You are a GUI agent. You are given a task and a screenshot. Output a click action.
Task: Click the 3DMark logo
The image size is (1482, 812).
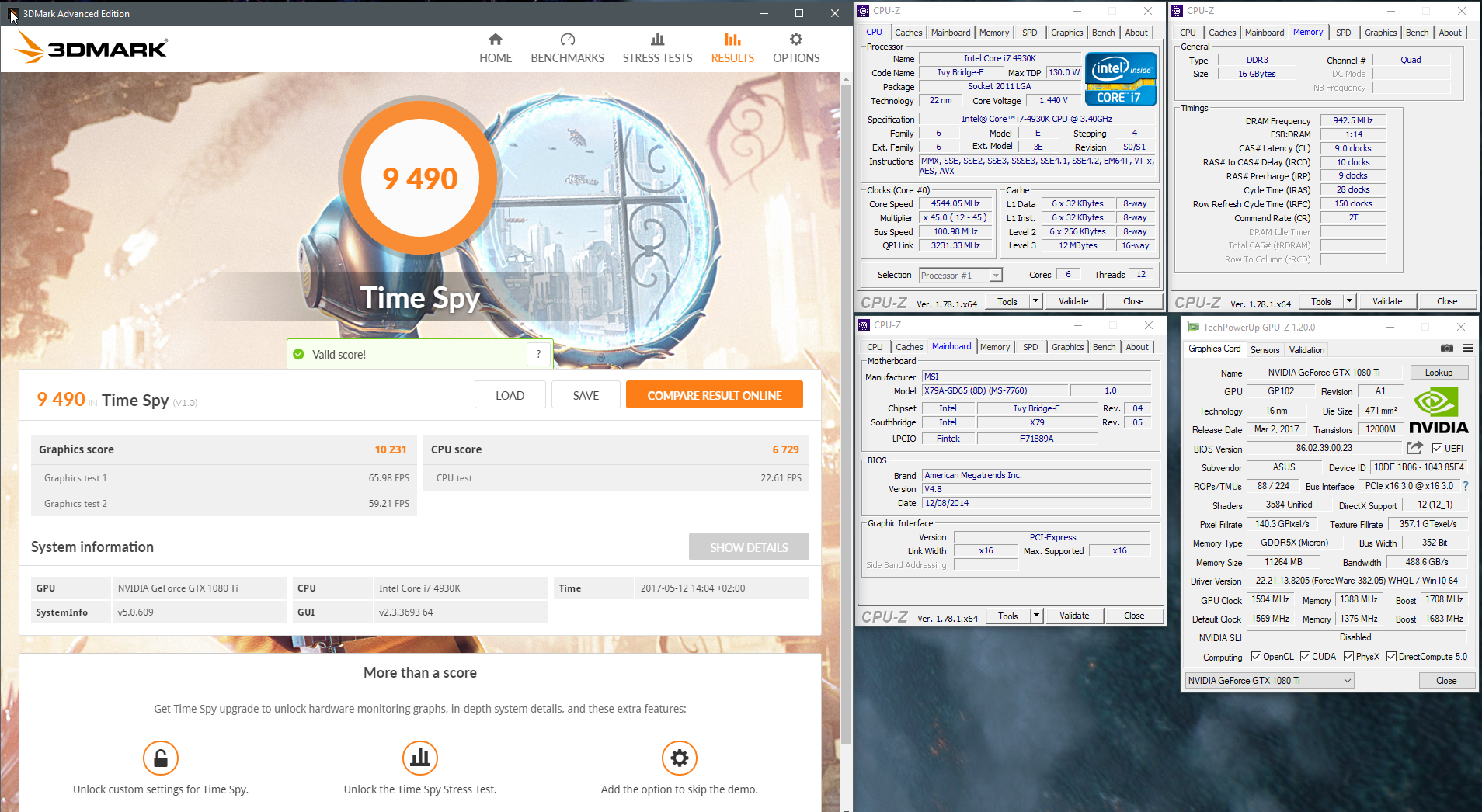point(91,48)
